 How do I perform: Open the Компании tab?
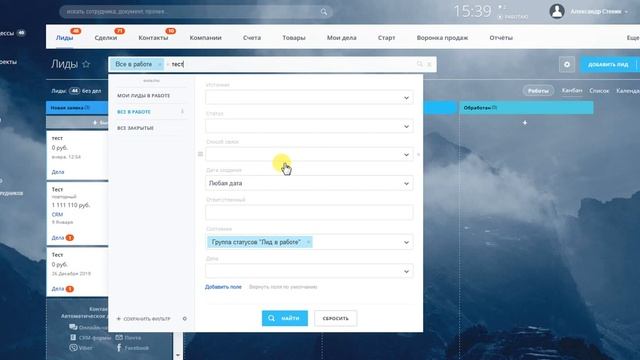pos(205,38)
